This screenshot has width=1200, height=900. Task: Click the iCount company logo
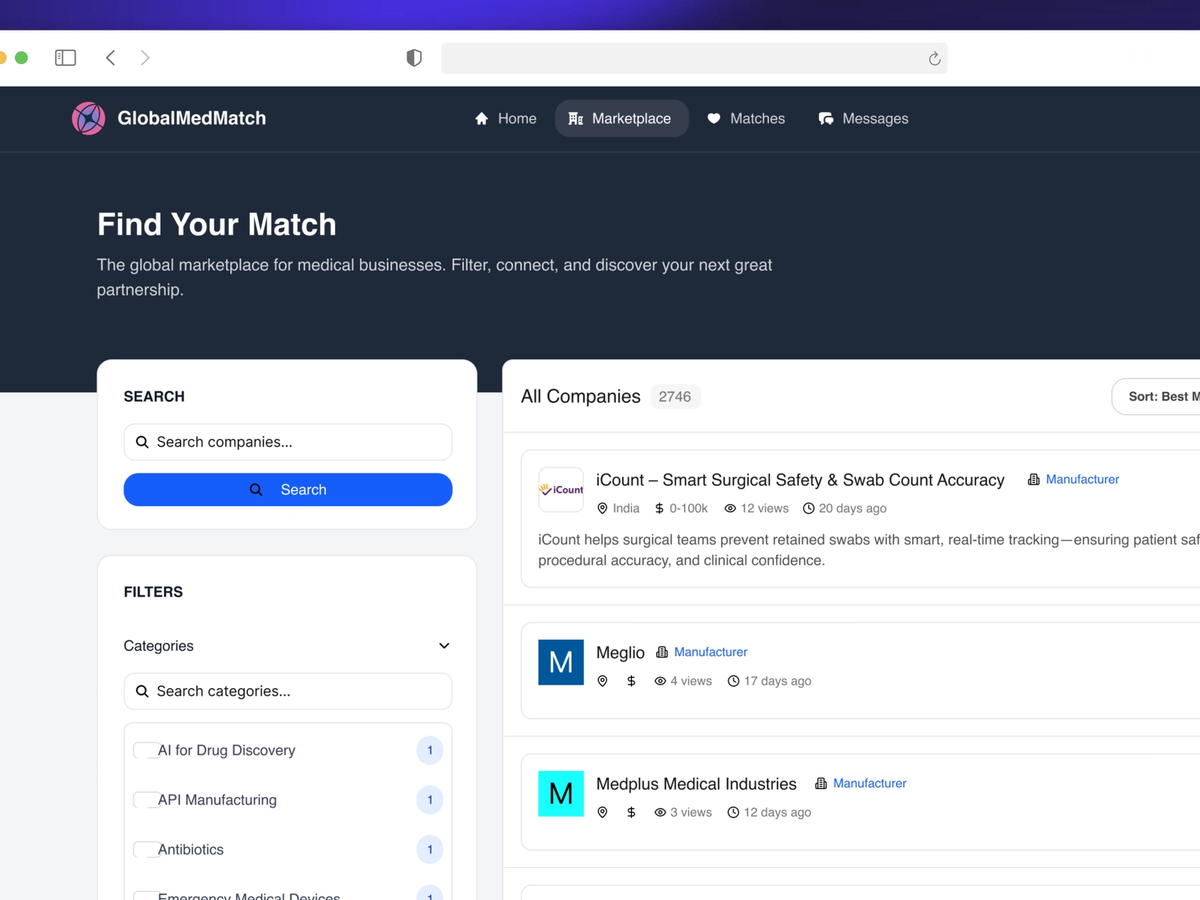tap(561, 490)
